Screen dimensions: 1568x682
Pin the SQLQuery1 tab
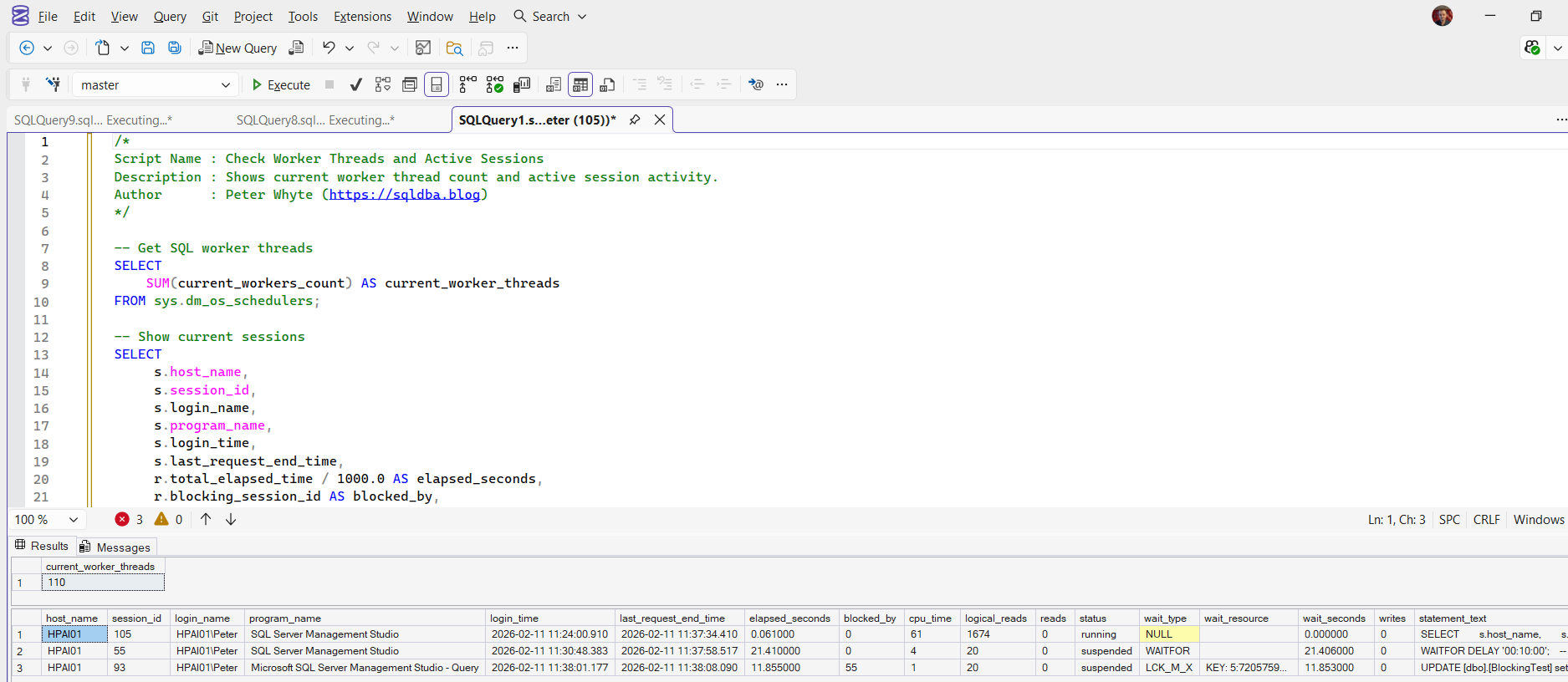point(635,120)
